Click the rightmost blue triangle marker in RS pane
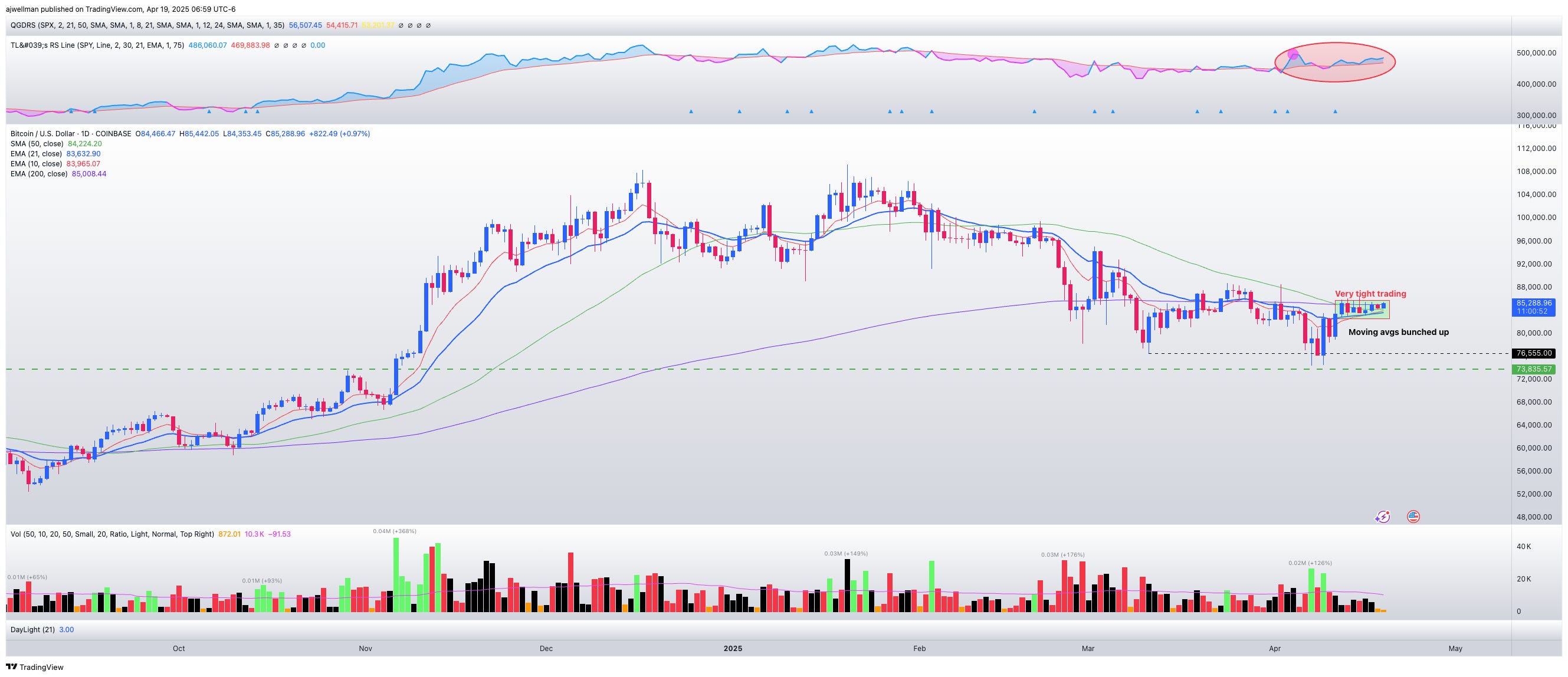 (x=1335, y=111)
